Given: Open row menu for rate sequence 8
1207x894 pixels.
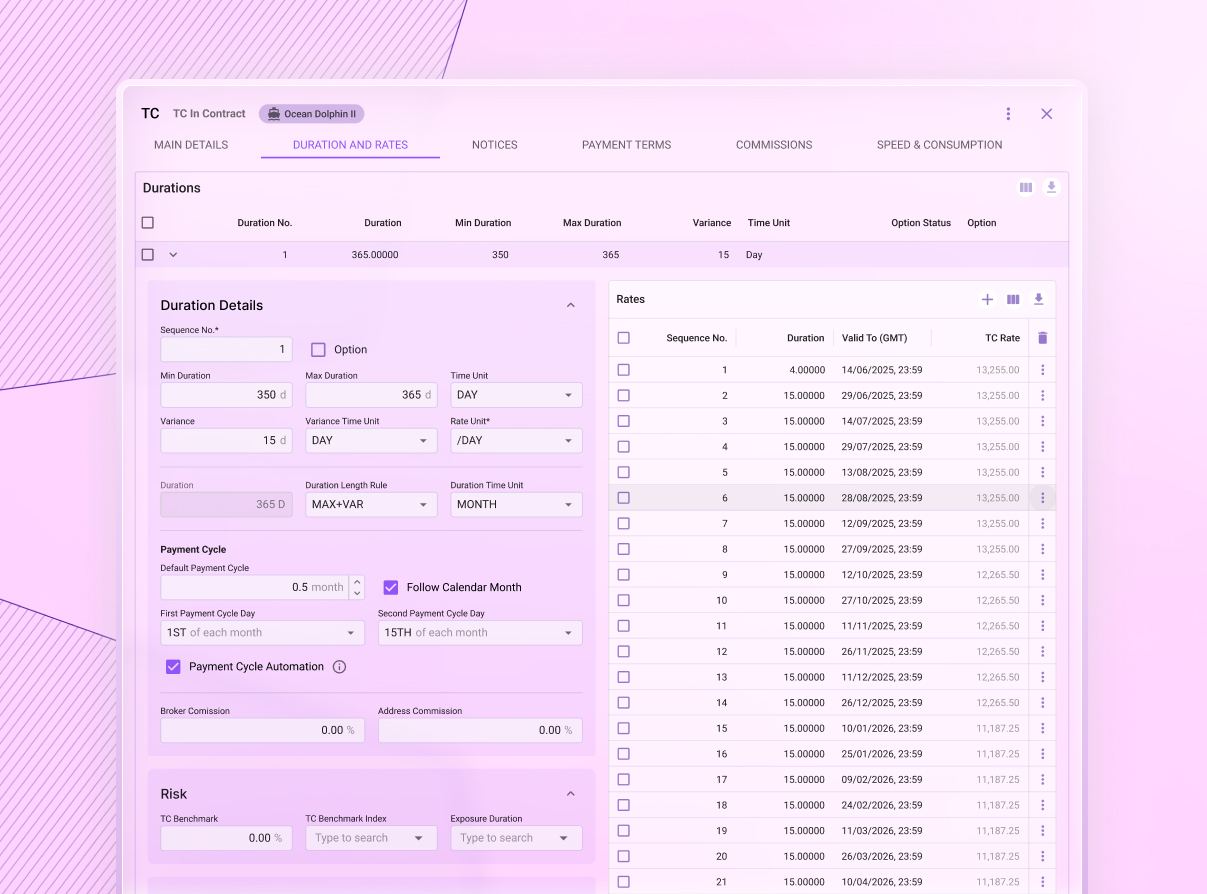Looking at the screenshot, I should (x=1043, y=549).
